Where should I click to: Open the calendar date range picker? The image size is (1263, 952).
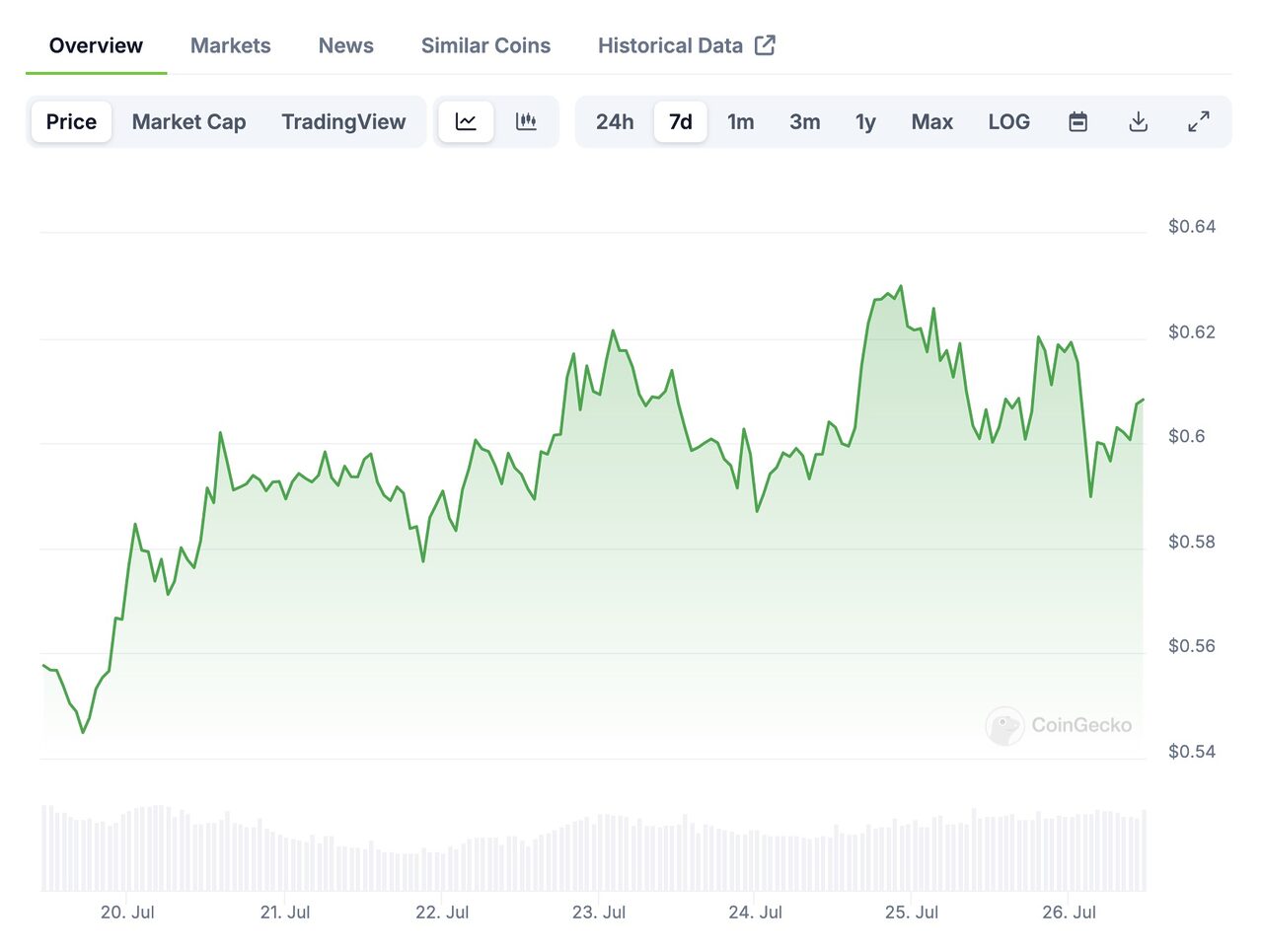(x=1078, y=121)
